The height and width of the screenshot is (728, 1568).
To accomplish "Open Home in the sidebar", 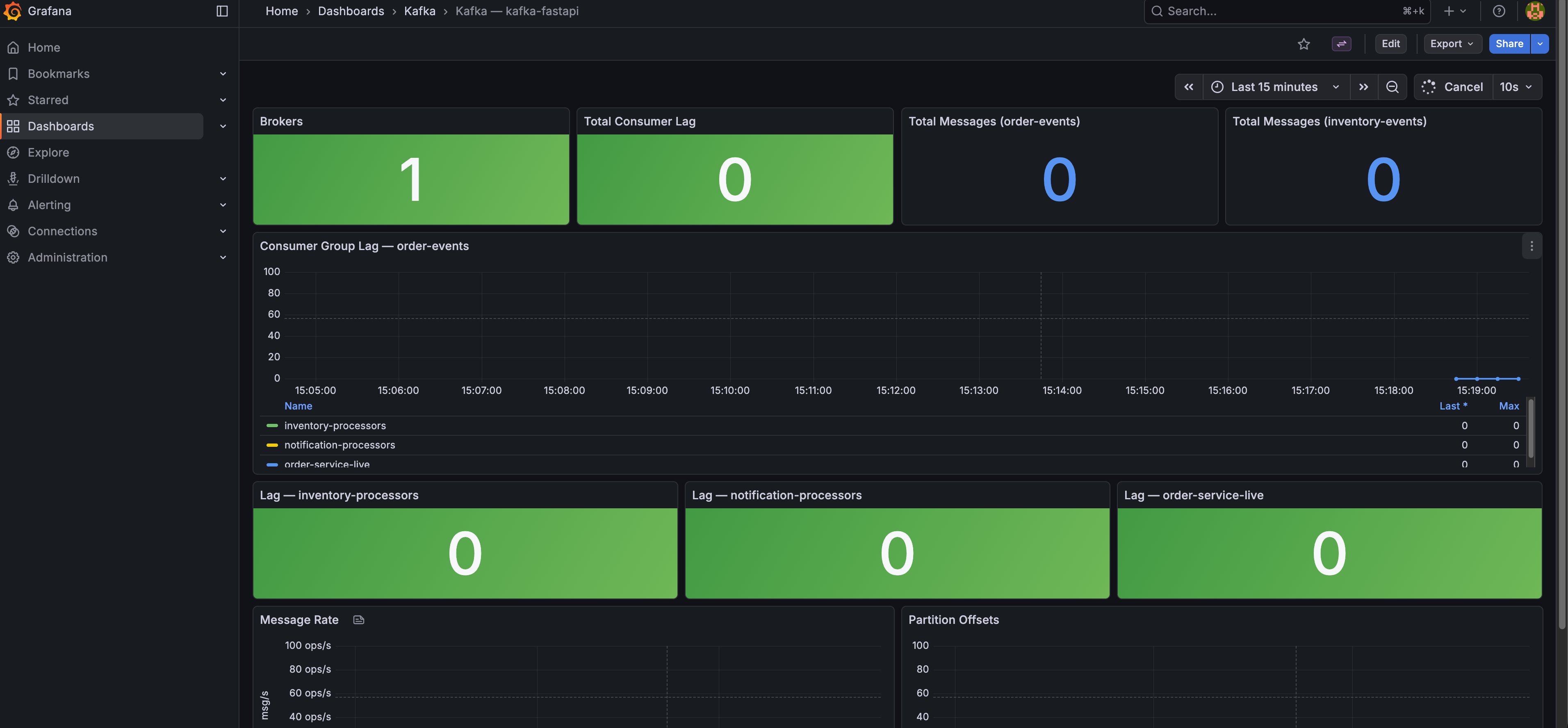I will pyautogui.click(x=44, y=48).
